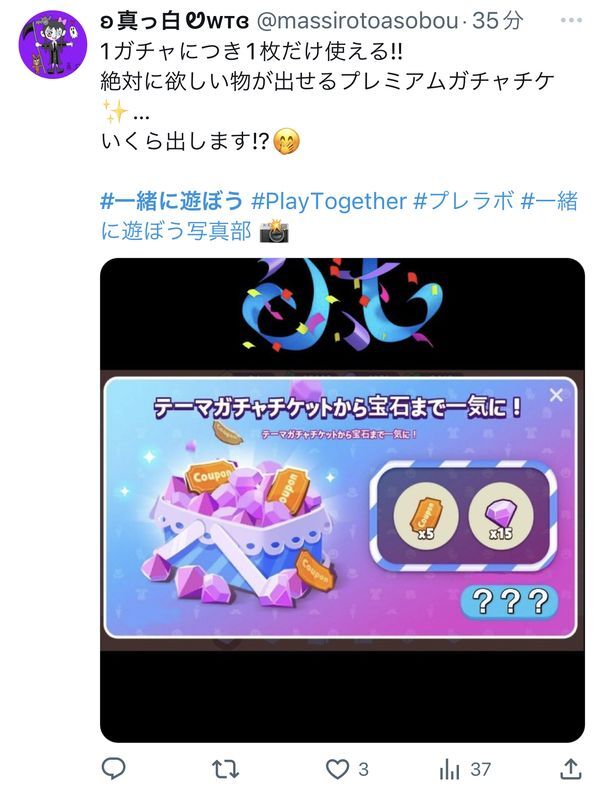Click the ??? price button
Screen dimensions: 604x800
point(509,602)
